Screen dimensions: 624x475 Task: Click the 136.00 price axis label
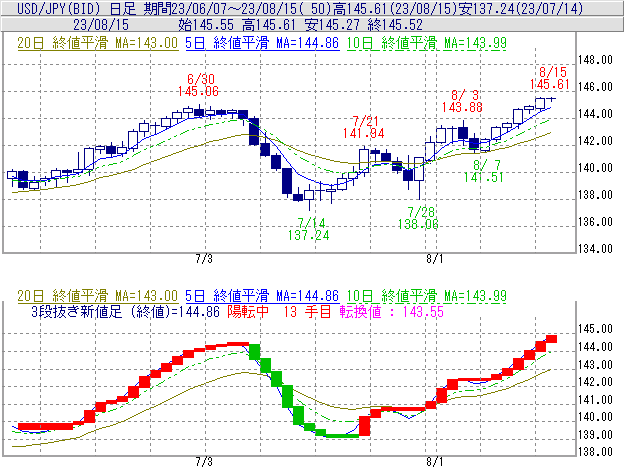point(595,222)
